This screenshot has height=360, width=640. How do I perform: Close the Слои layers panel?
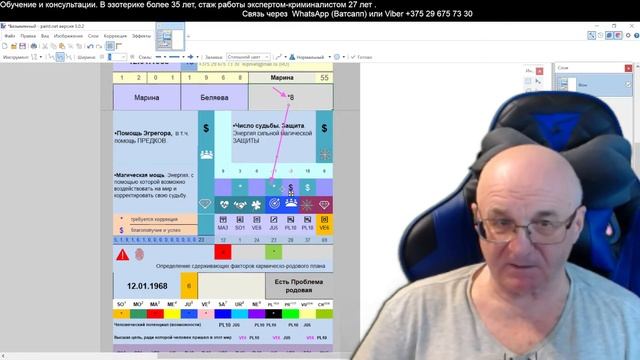pyautogui.click(x=628, y=68)
